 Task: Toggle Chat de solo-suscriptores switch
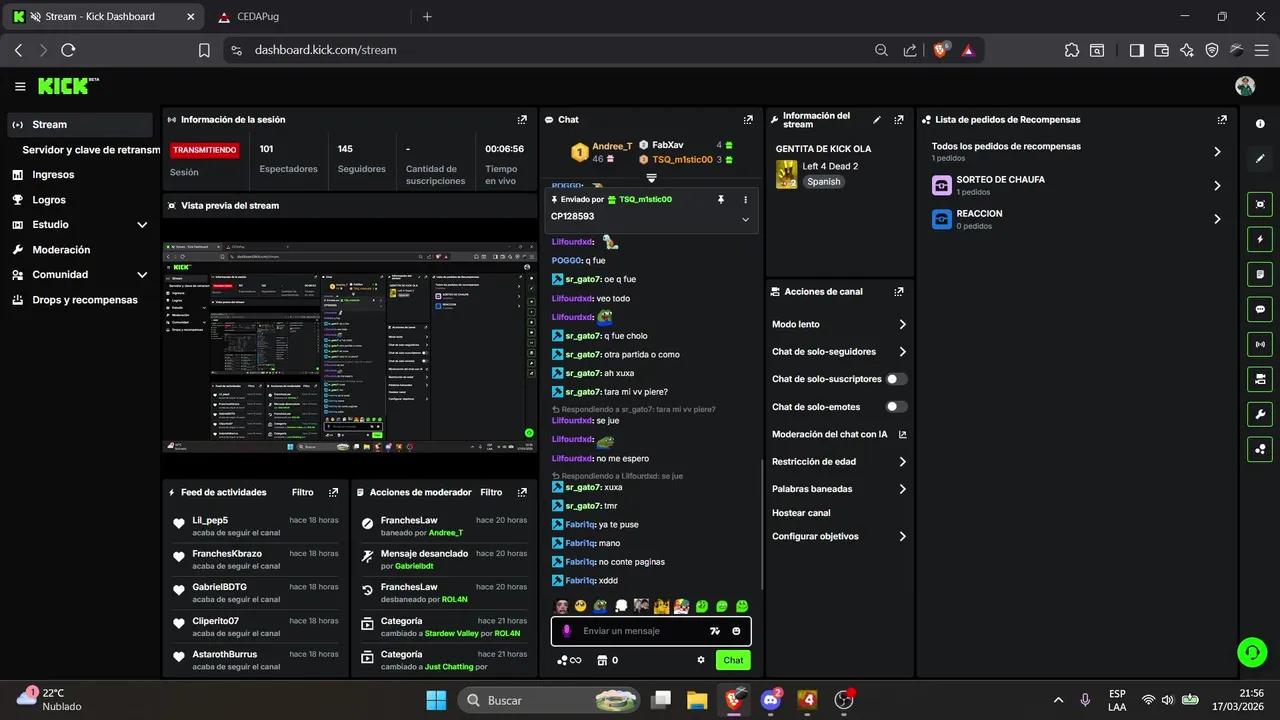point(896,379)
